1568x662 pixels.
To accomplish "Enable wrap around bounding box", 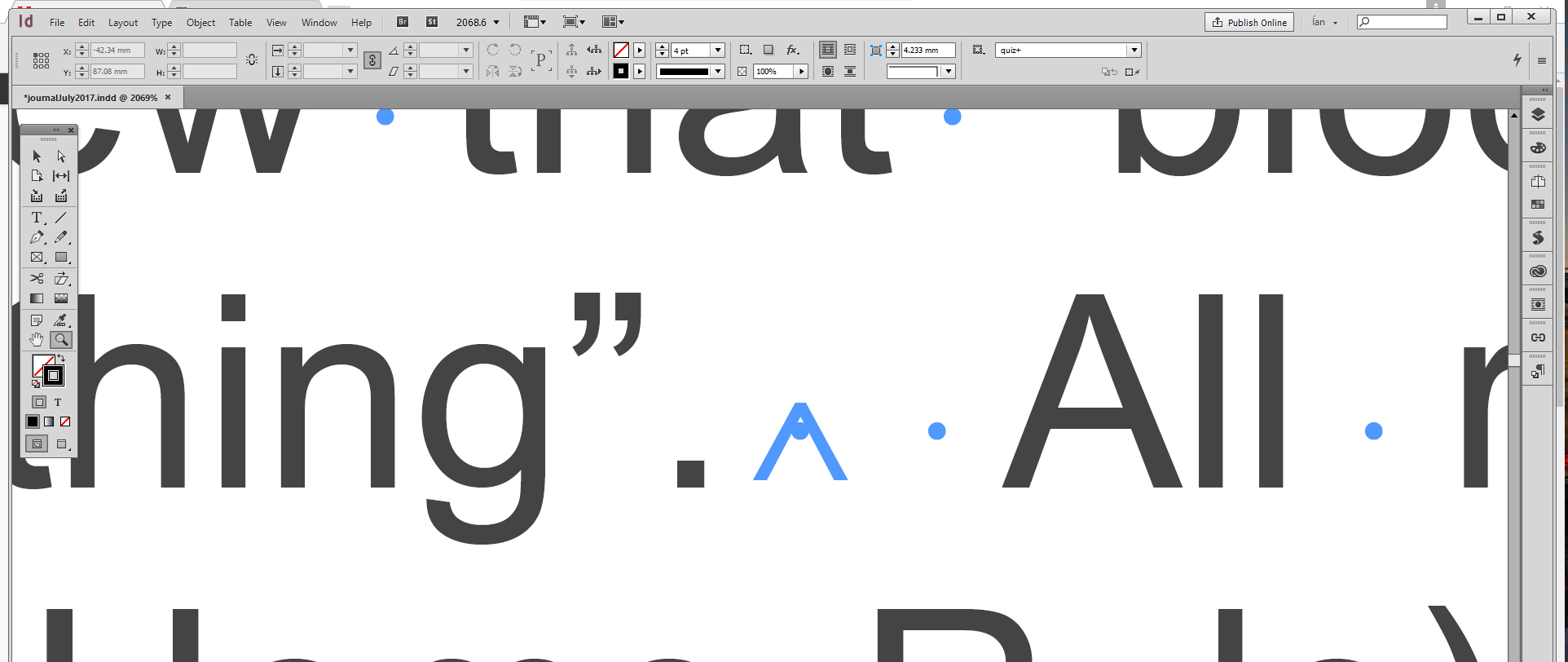I will click(850, 50).
